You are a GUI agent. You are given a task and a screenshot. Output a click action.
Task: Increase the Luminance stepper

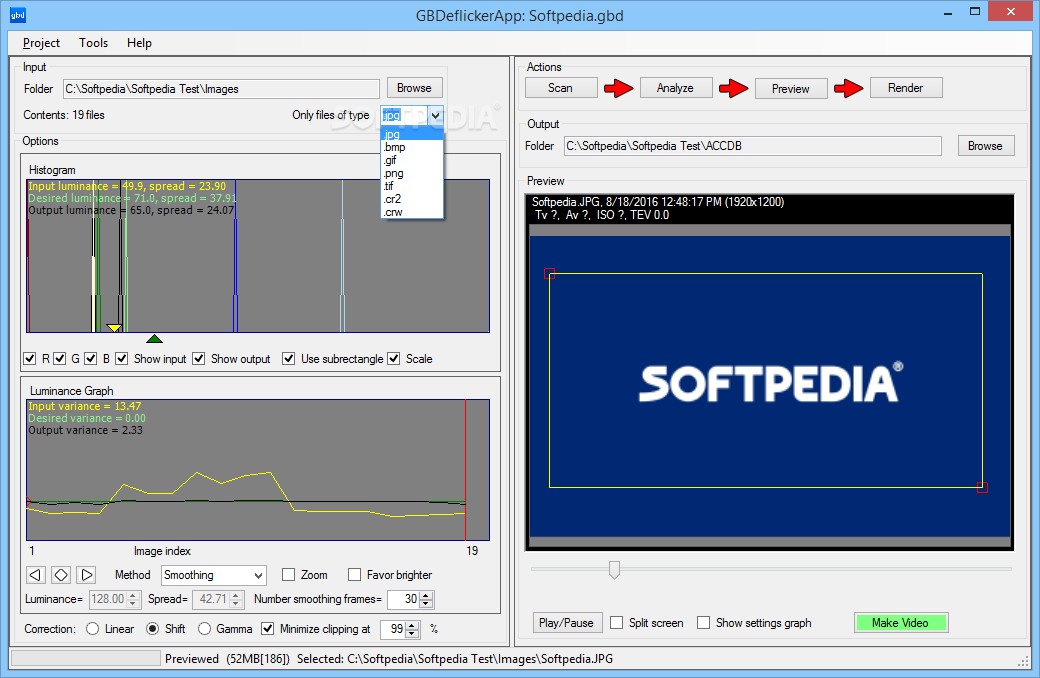coord(133,595)
